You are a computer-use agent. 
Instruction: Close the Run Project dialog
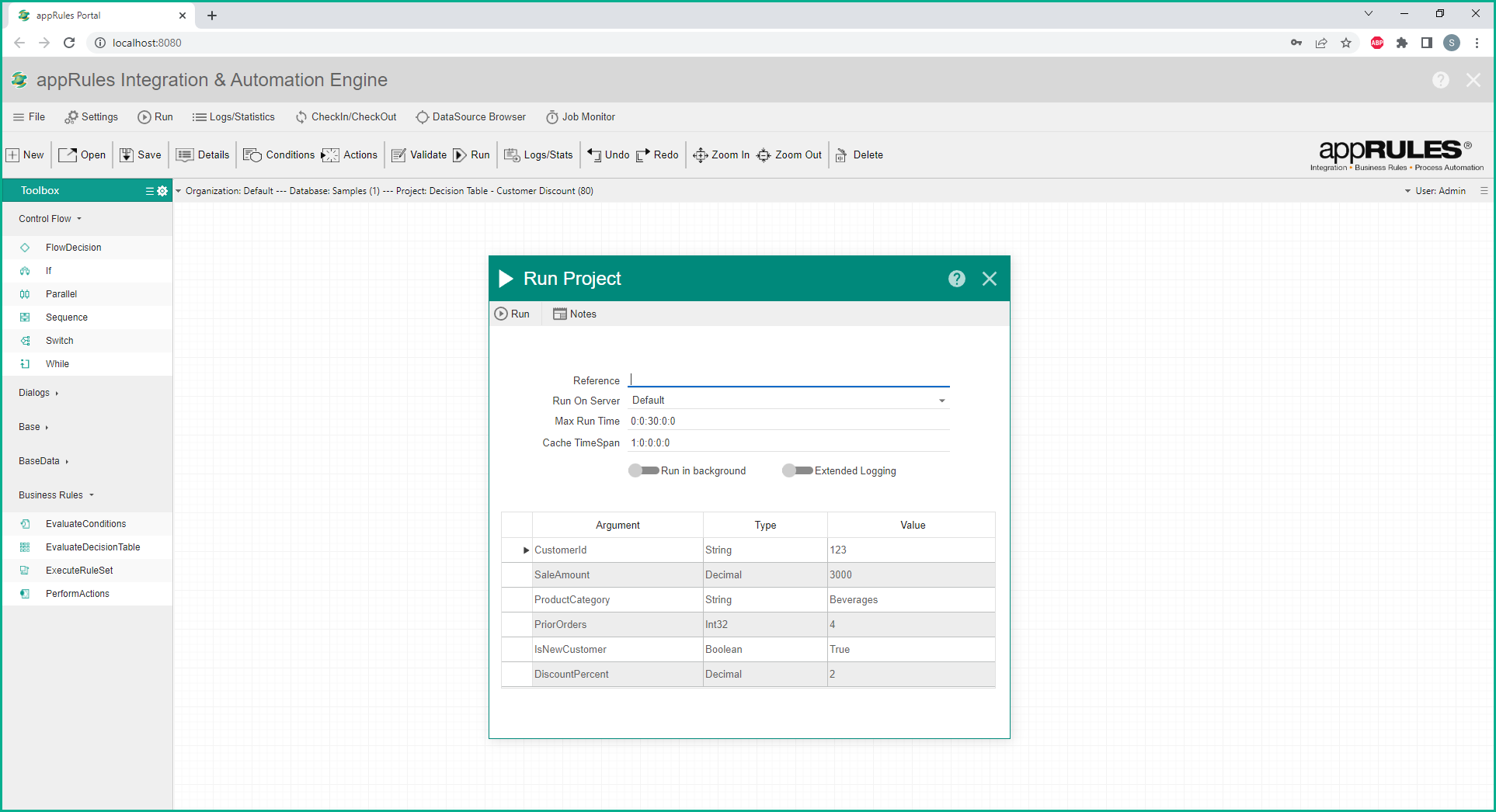coord(990,279)
